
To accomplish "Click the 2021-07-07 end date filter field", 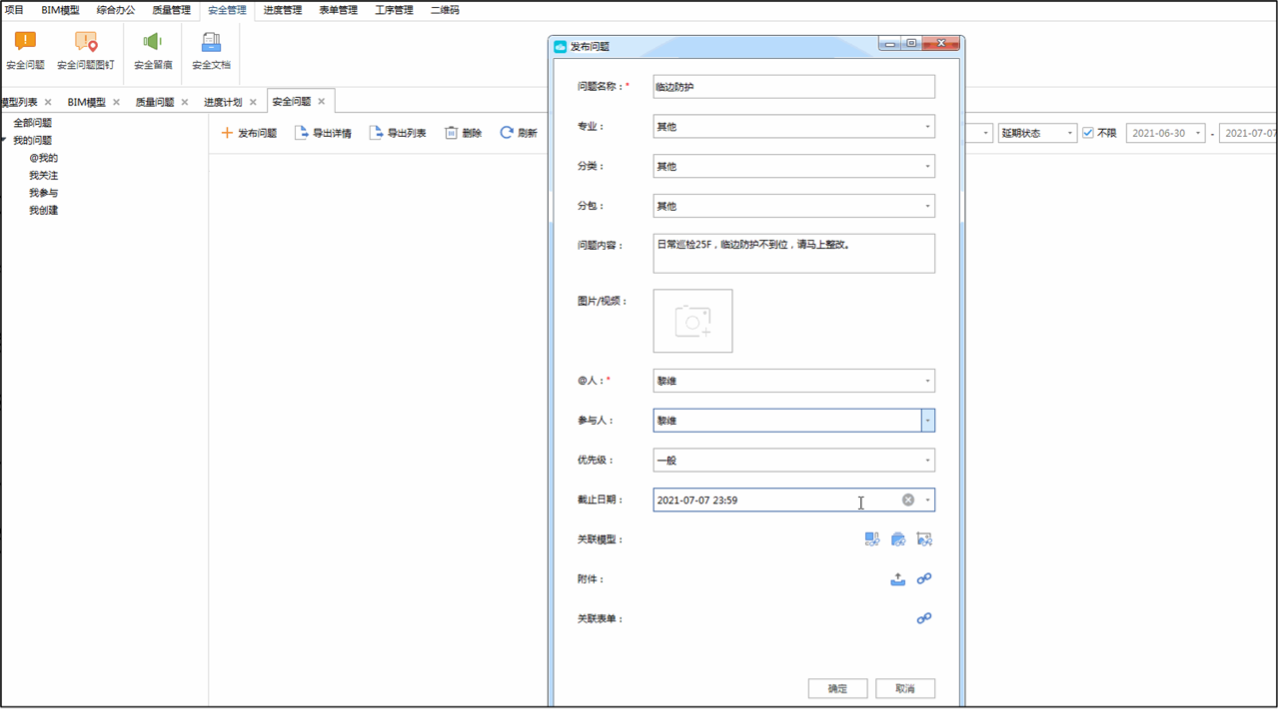I will (x=1250, y=133).
